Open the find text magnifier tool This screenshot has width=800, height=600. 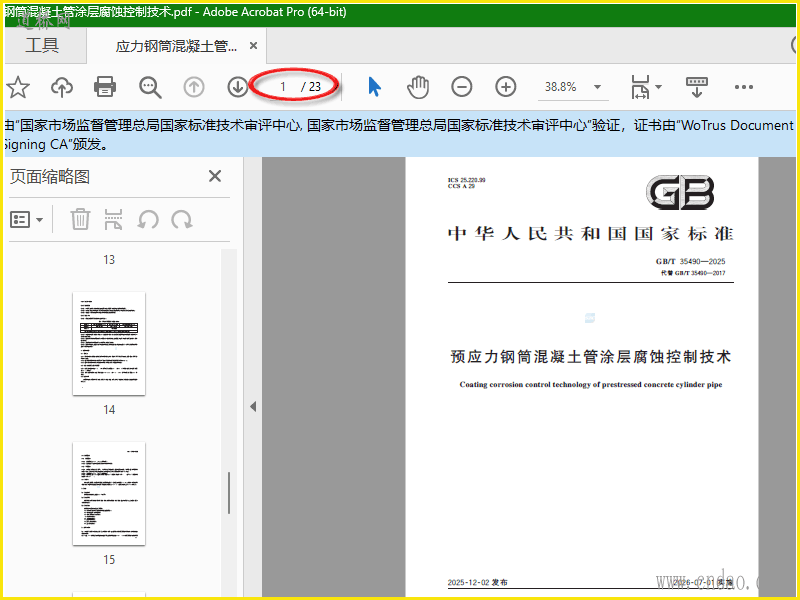(x=150, y=87)
